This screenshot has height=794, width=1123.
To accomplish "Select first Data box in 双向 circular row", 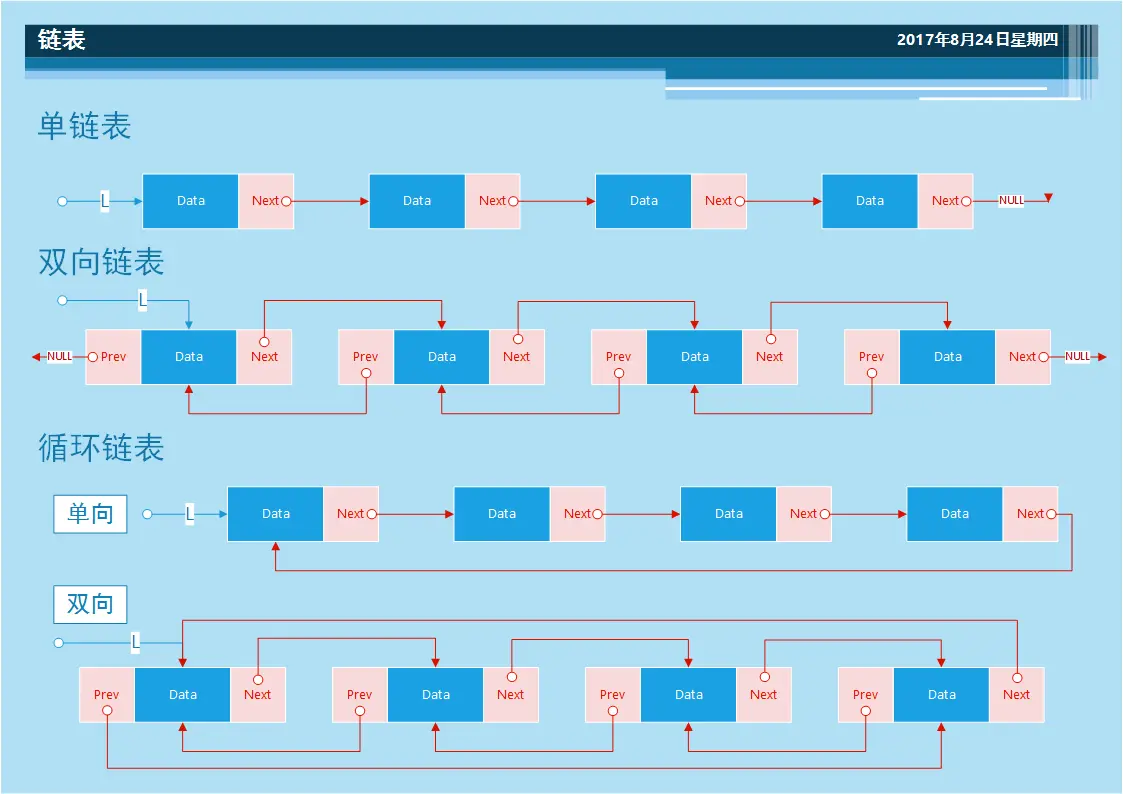I will tap(183, 694).
